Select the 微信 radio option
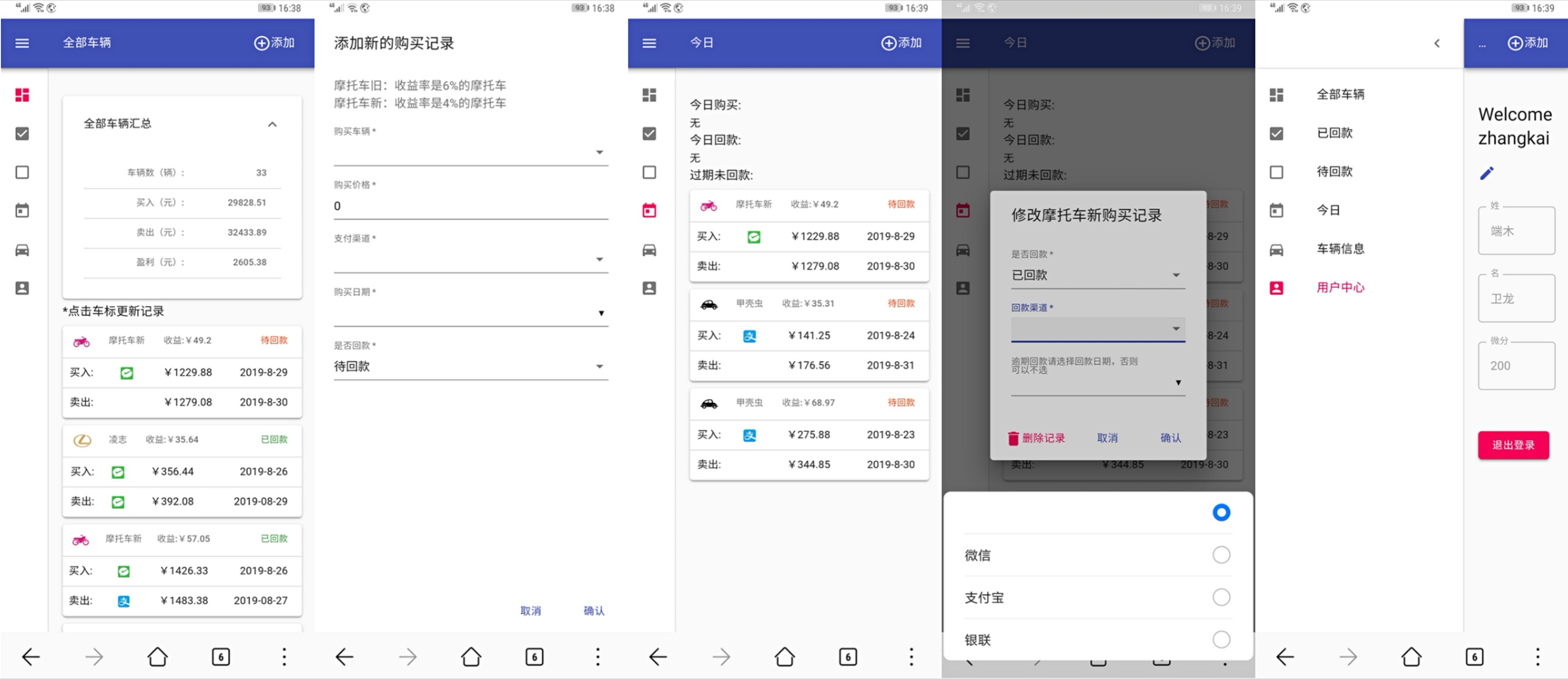 tap(1221, 555)
